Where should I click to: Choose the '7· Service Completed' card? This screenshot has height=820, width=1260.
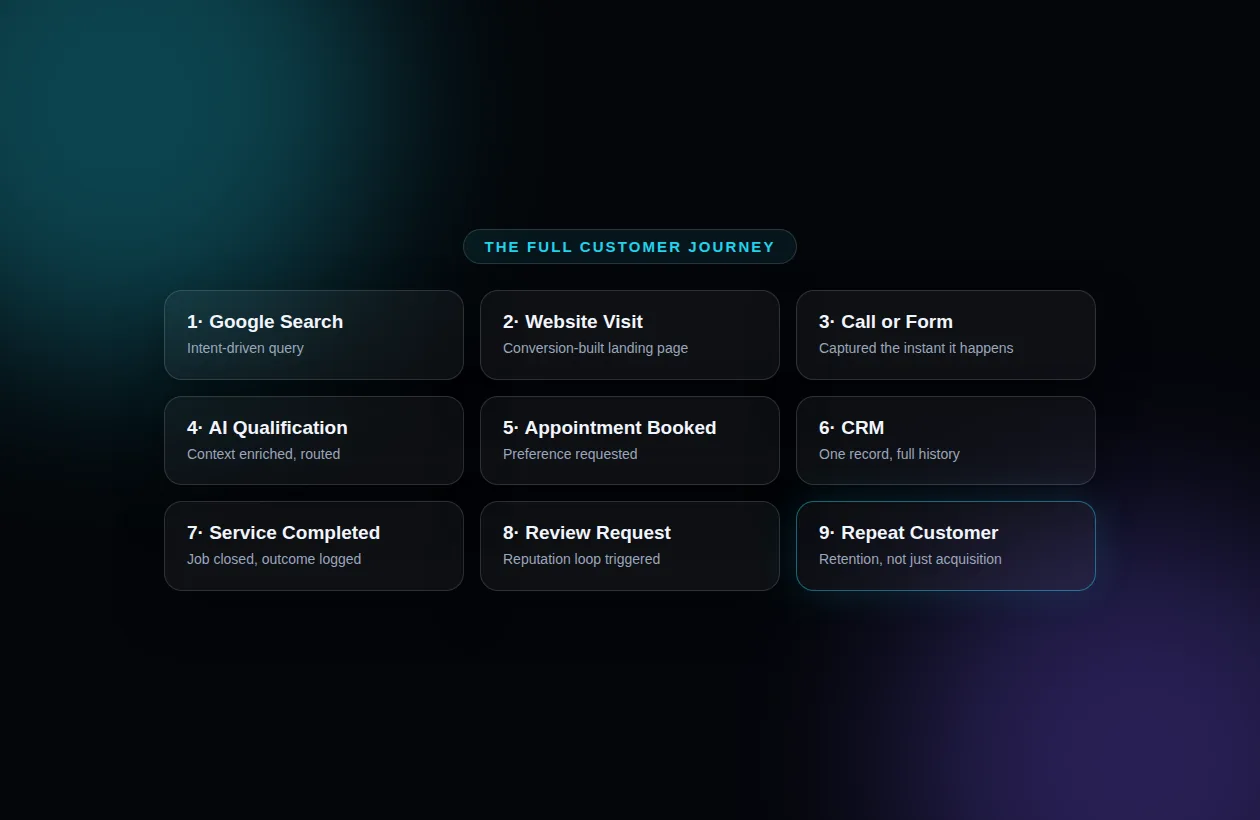pos(314,546)
